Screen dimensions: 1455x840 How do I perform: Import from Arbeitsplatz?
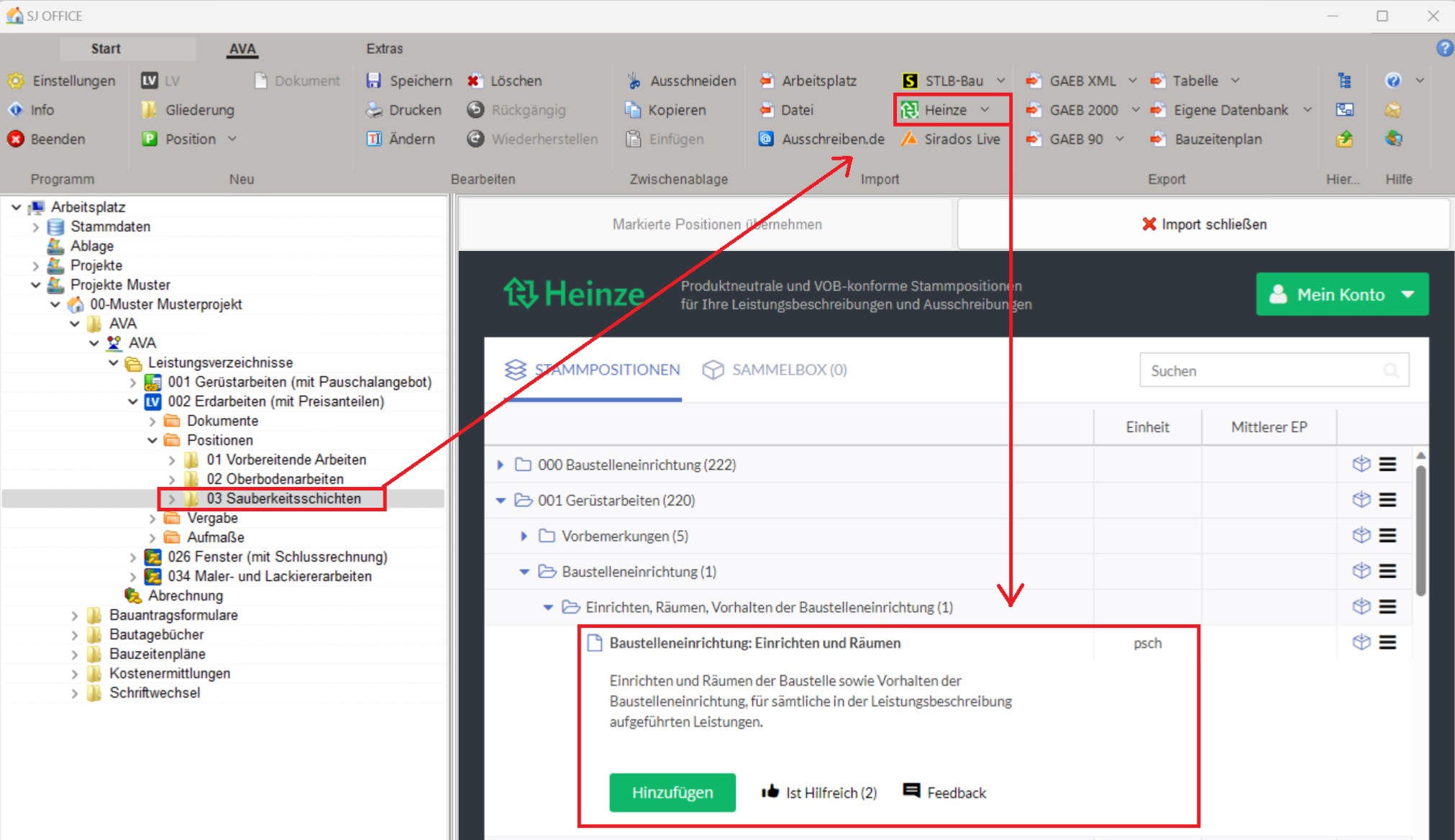click(x=808, y=81)
